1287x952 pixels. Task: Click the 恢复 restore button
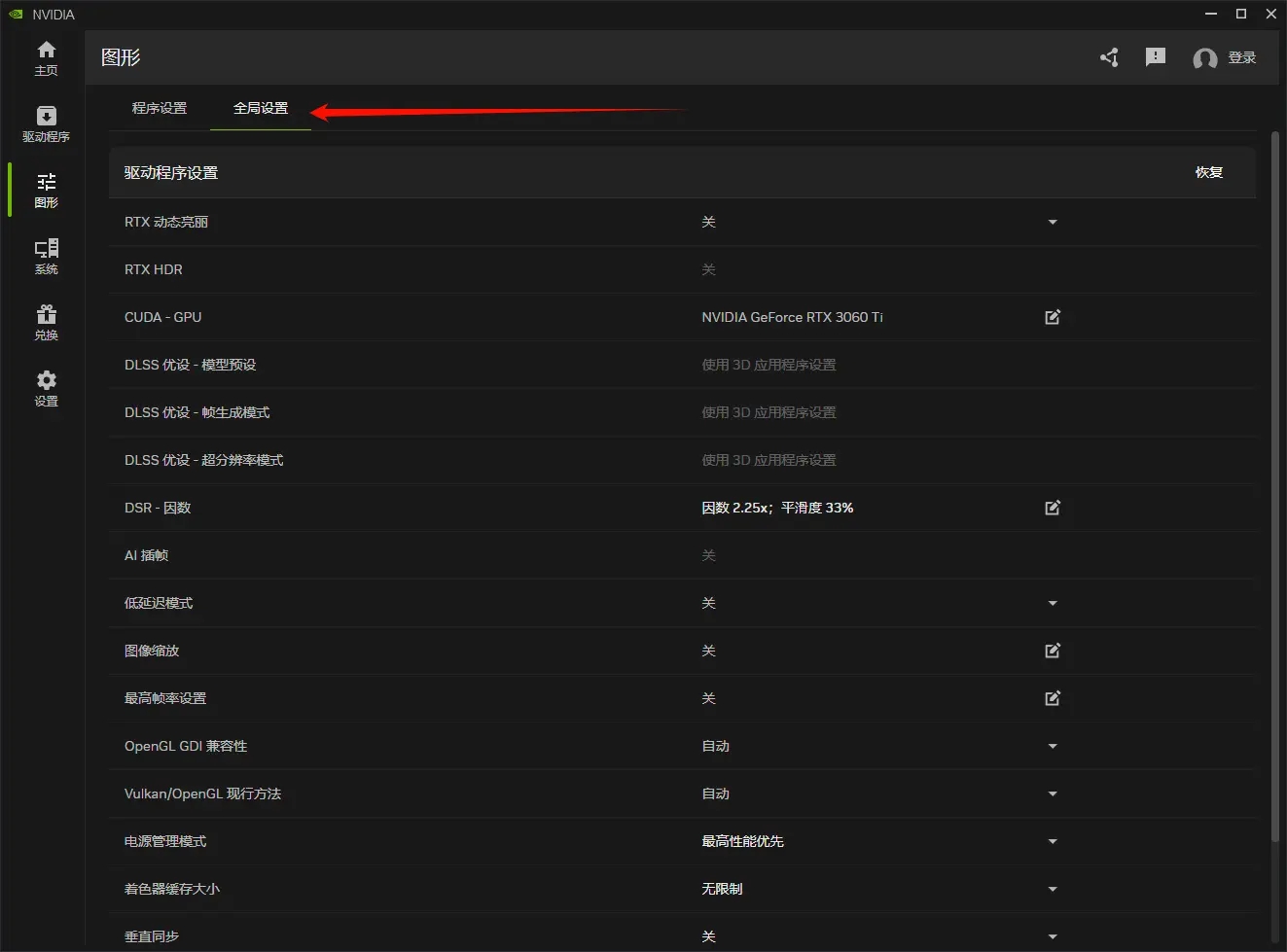click(1209, 172)
